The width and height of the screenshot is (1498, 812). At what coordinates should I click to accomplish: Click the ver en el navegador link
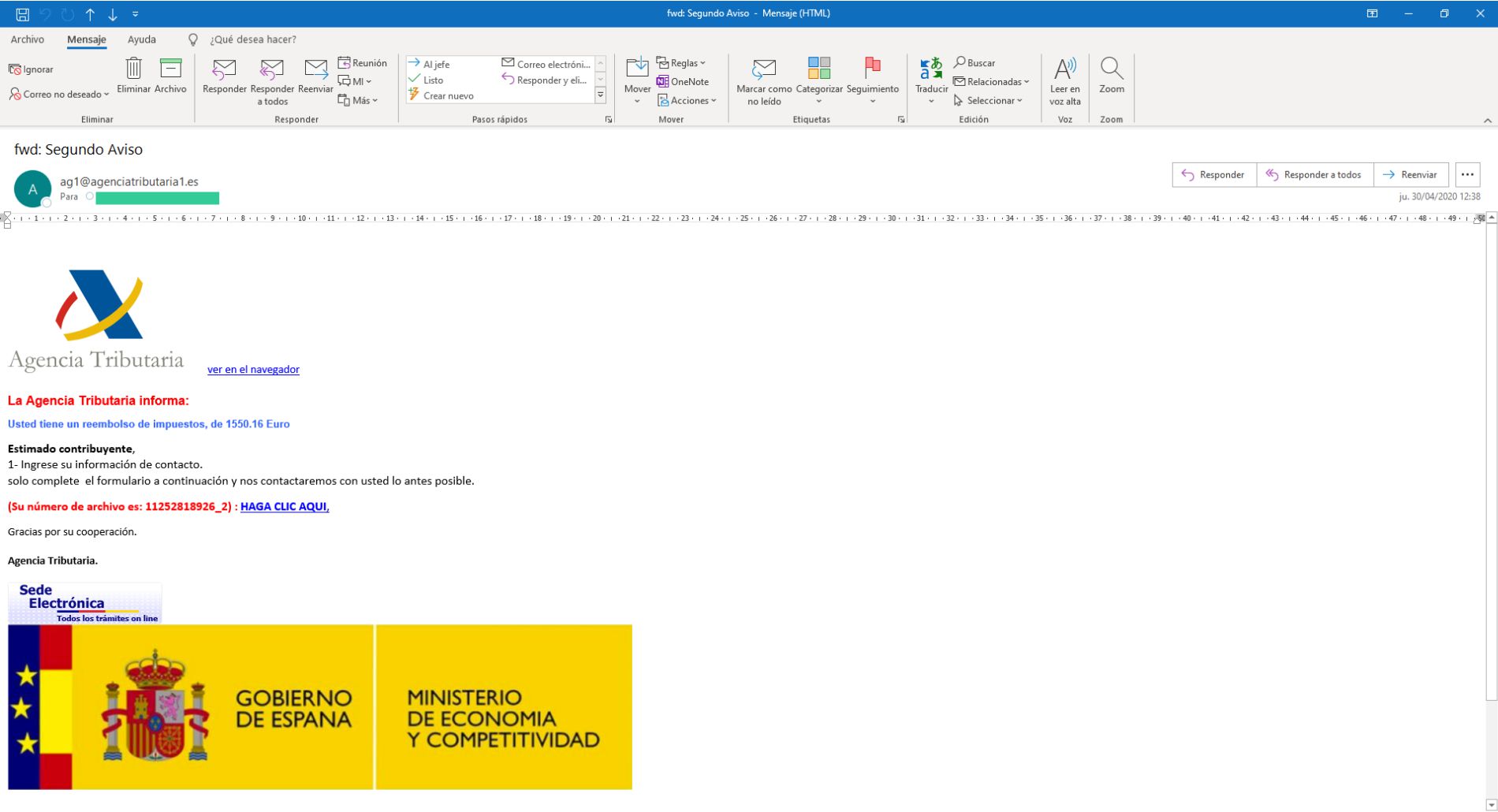coord(253,370)
